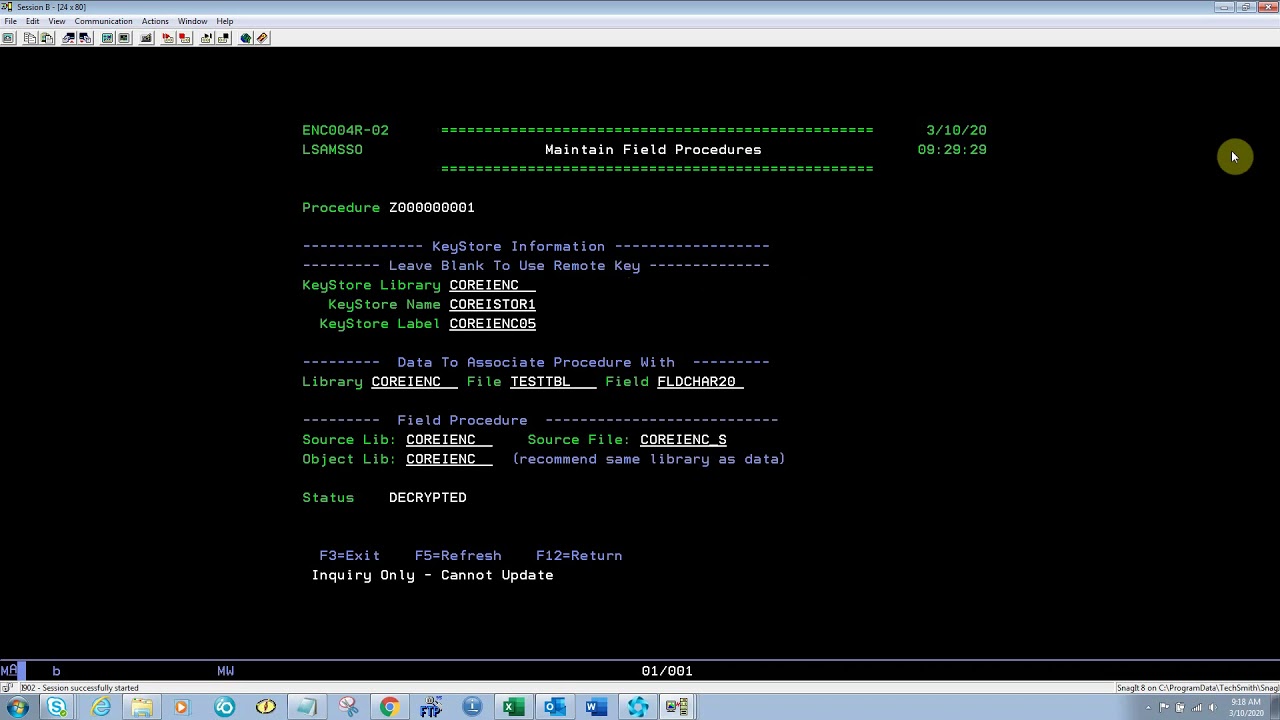The image size is (1280, 720).
Task: Open the Edit menu
Action: tap(33, 21)
